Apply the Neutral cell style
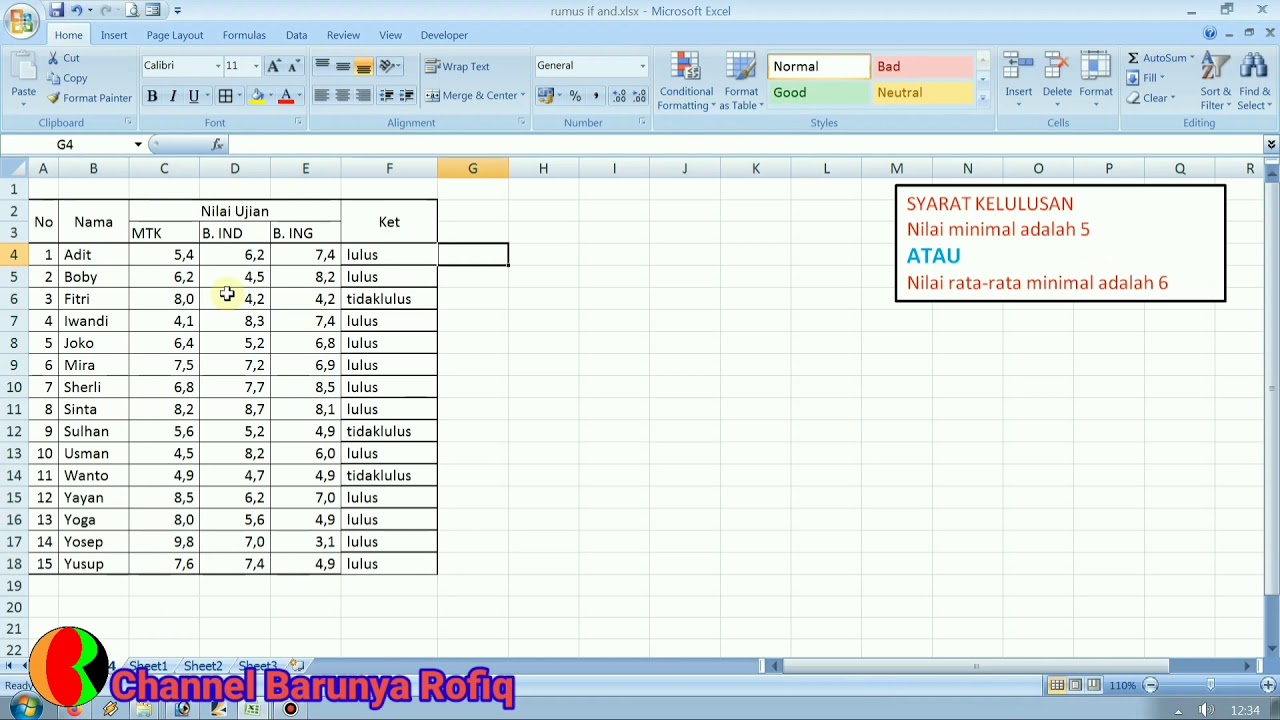1280x720 pixels. [x=923, y=93]
